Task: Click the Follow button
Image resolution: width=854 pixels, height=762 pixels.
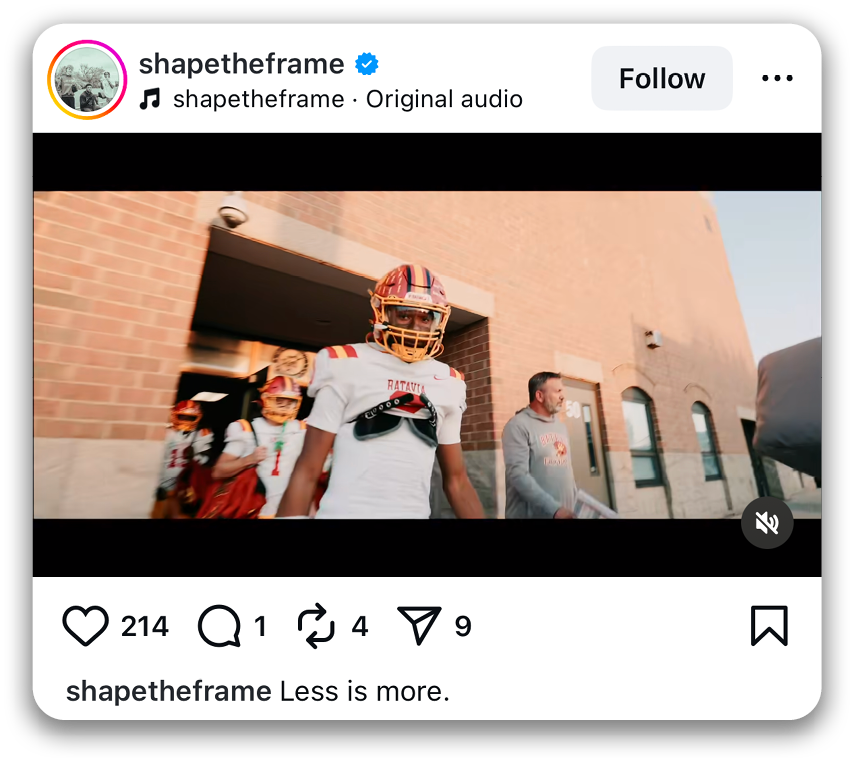Action: pyautogui.click(x=662, y=78)
